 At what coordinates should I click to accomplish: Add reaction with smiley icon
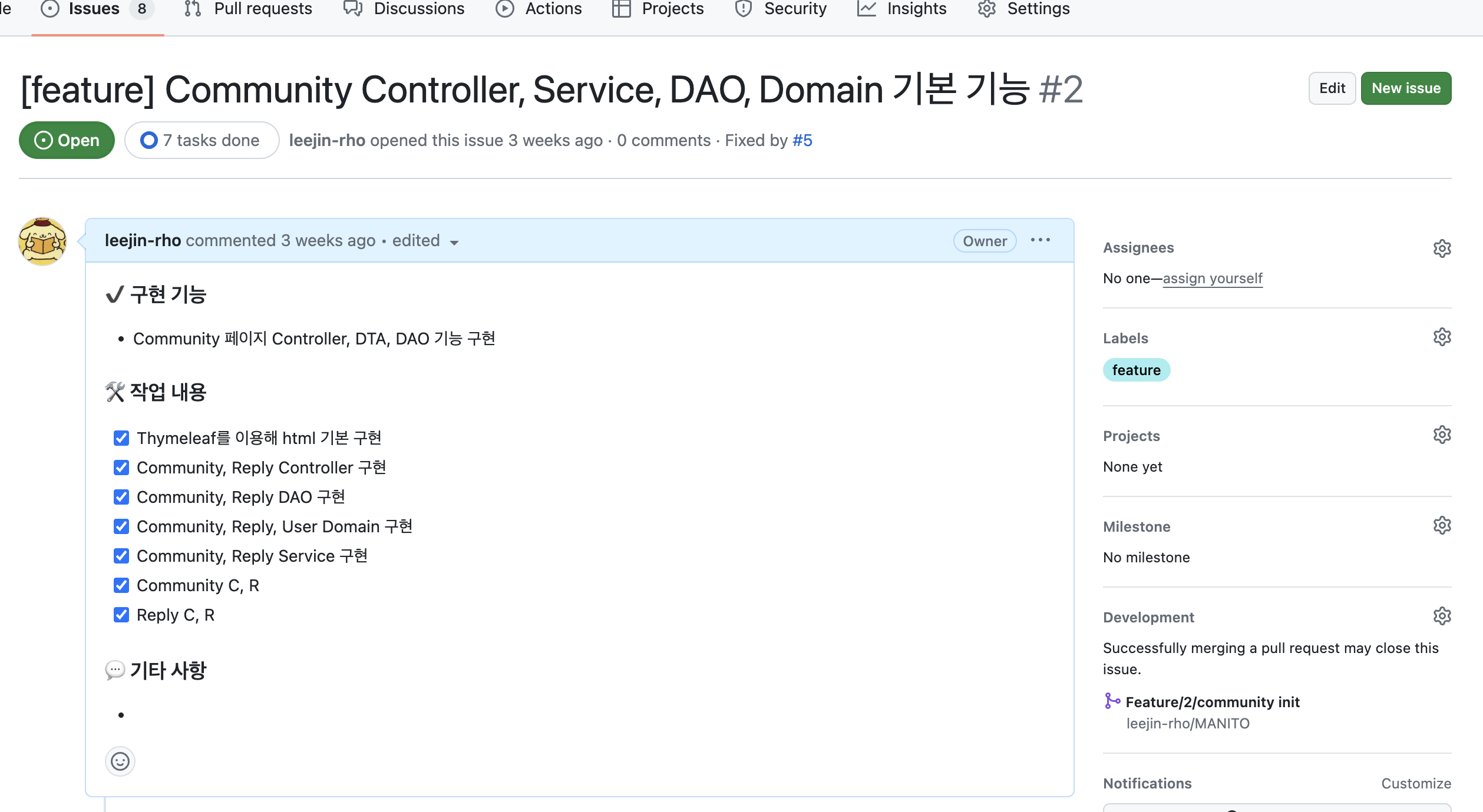[x=120, y=761]
